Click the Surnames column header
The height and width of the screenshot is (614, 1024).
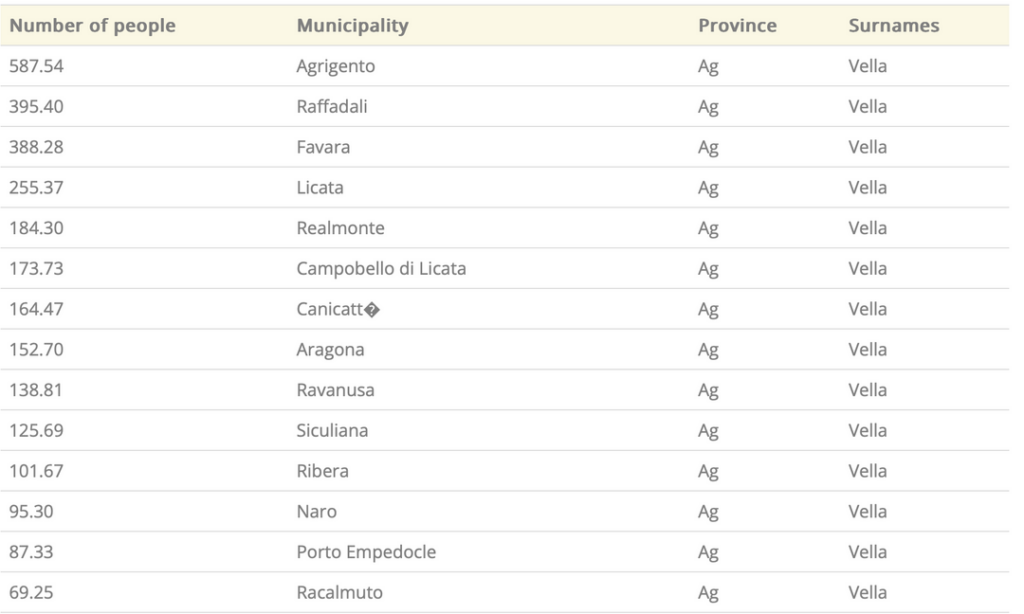tap(893, 25)
